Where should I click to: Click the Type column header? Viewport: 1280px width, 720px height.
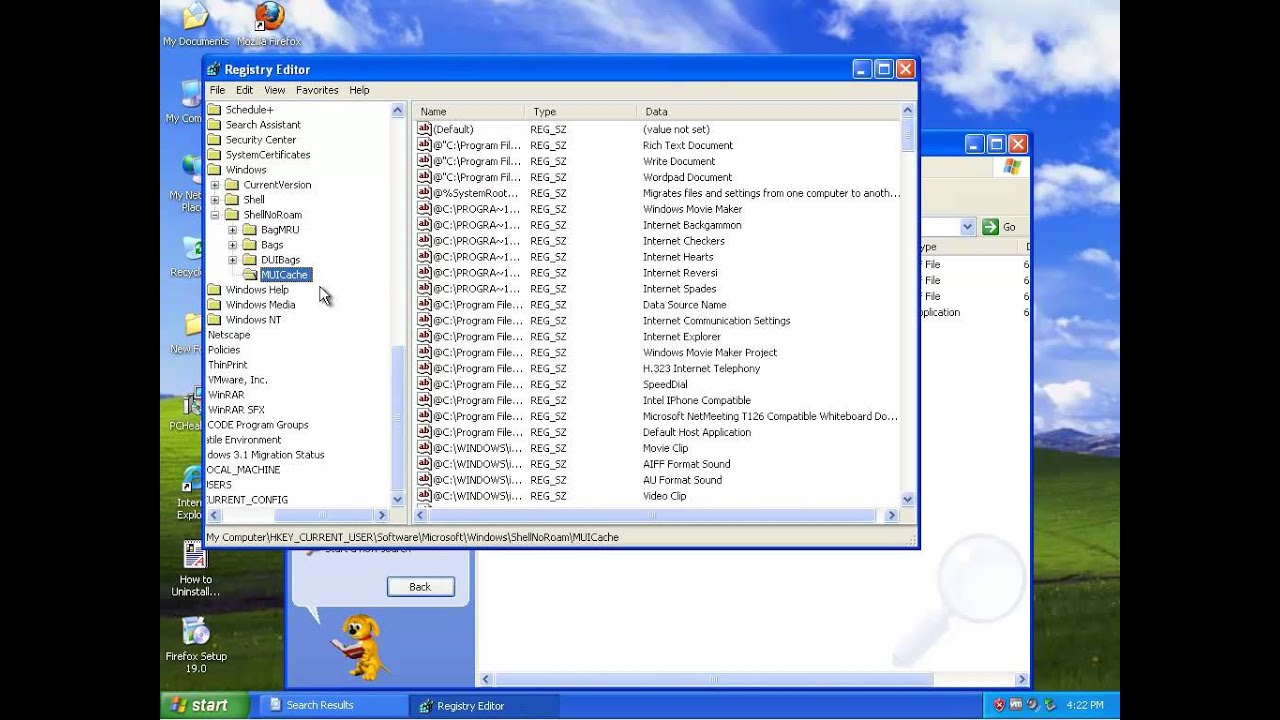tap(581, 111)
